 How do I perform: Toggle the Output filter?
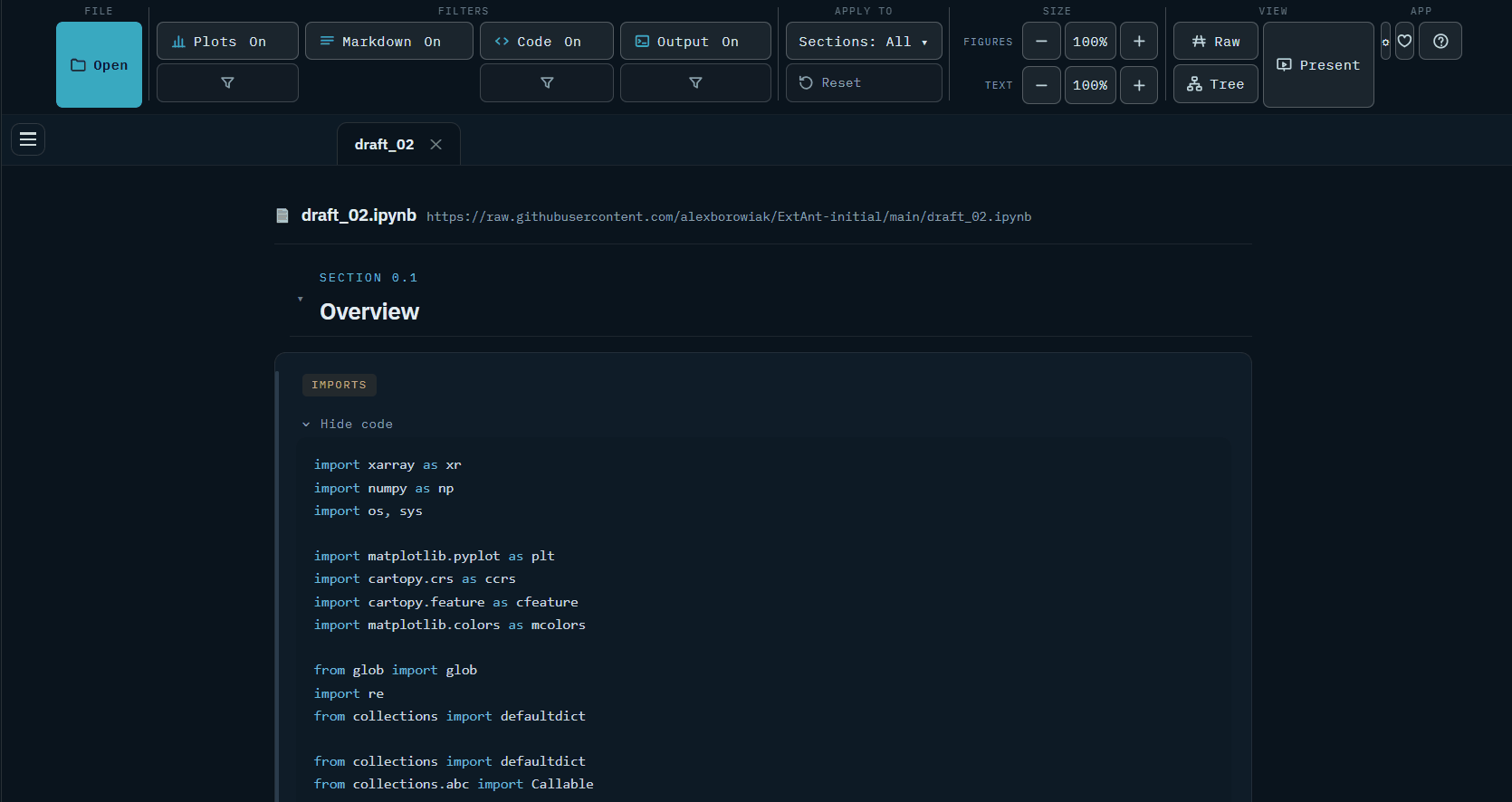(695, 42)
